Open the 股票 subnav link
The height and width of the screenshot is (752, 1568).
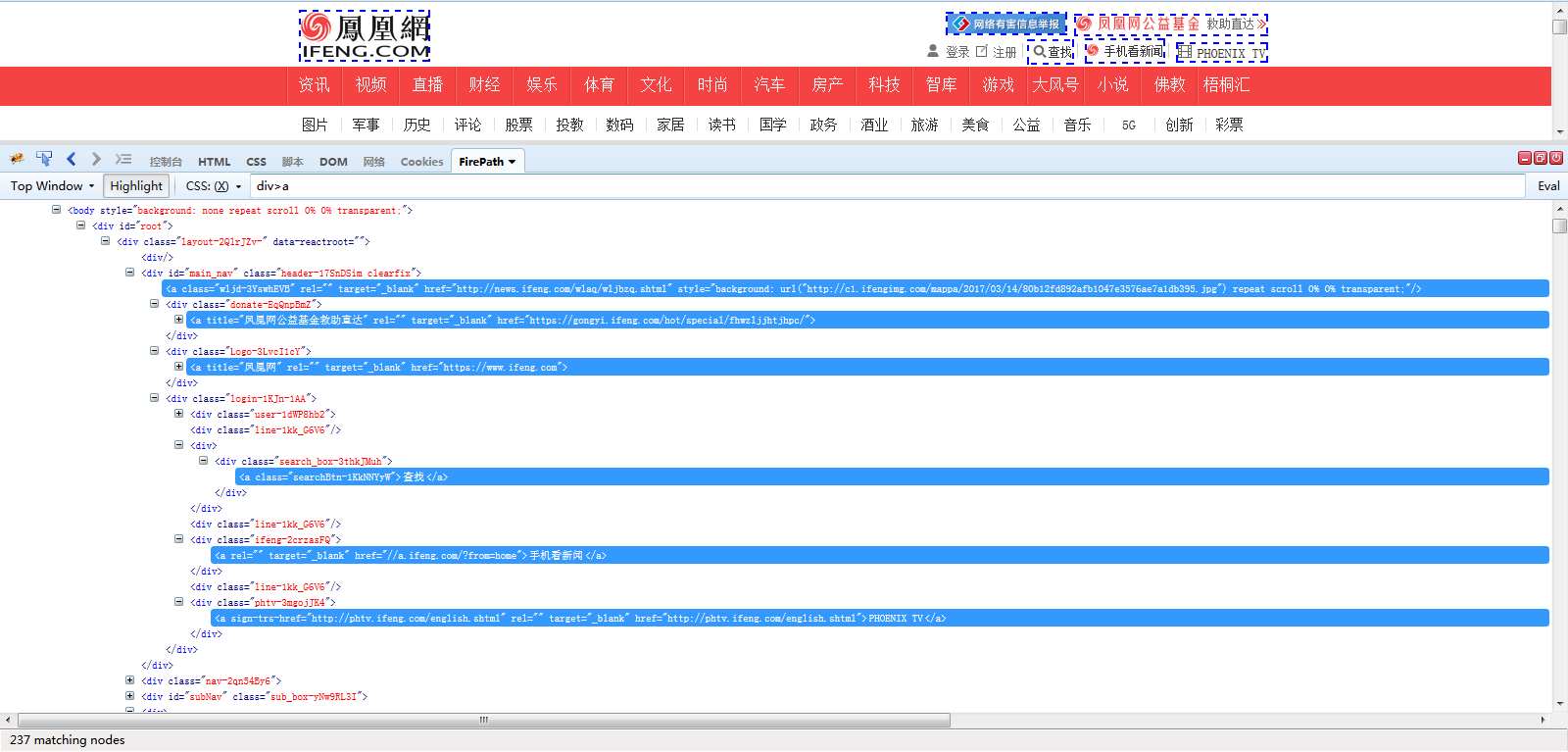pos(518,125)
